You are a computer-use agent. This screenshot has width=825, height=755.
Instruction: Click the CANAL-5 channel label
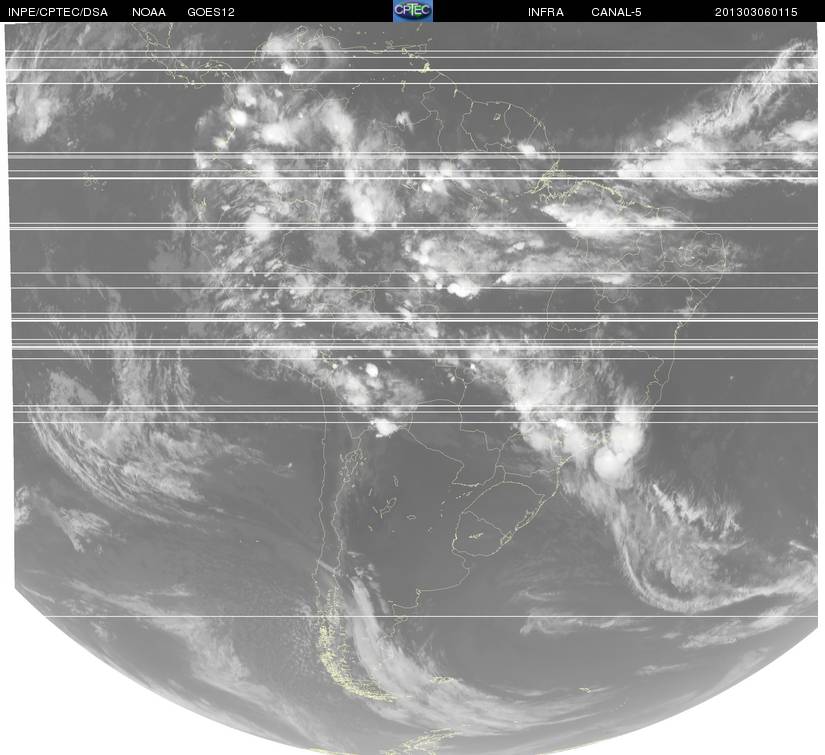click(616, 12)
